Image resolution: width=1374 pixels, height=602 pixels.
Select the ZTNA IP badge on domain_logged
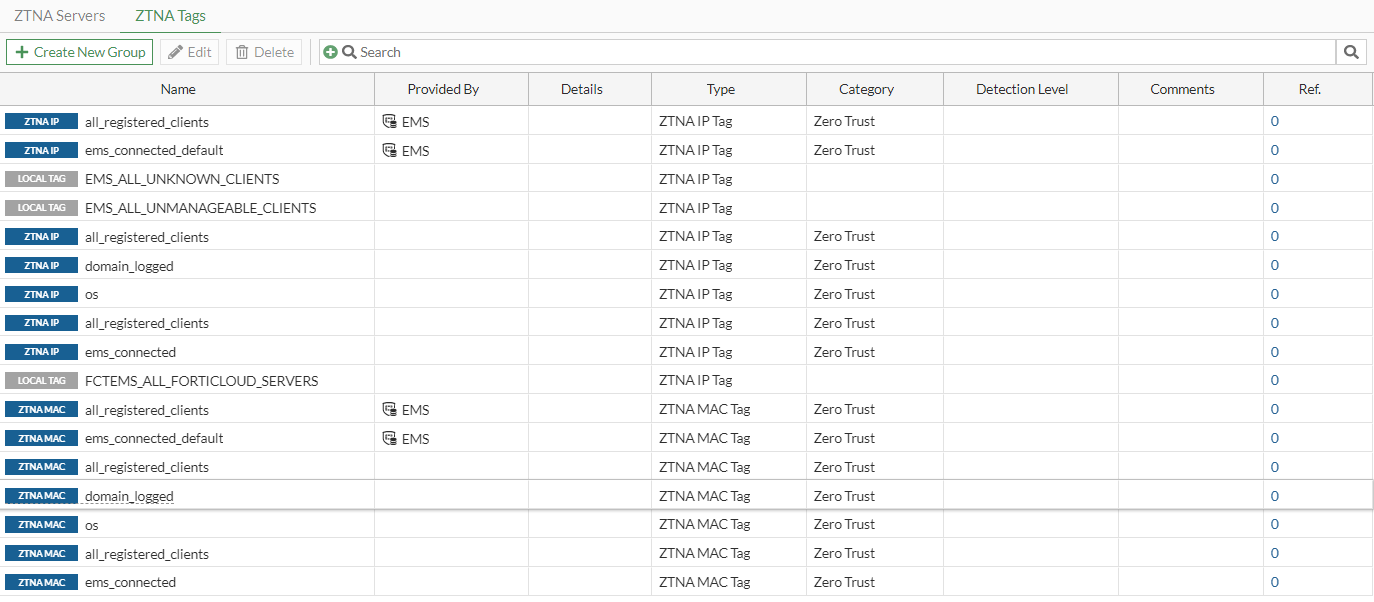click(x=41, y=265)
